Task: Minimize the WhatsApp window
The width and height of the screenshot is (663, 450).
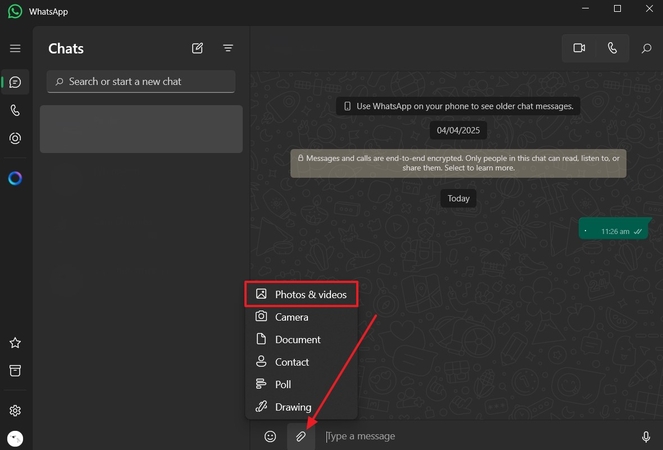Action: [585, 8]
